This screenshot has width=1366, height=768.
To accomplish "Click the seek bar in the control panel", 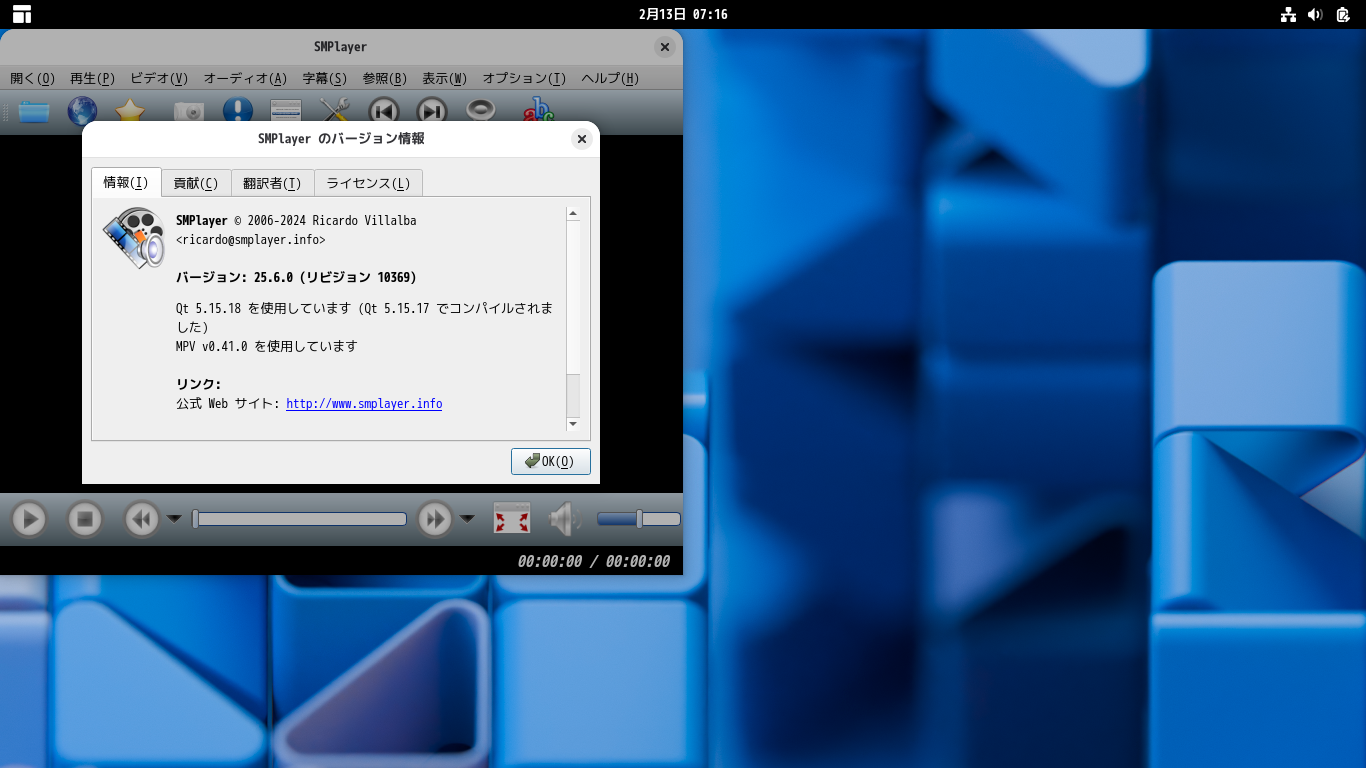I will click(x=299, y=519).
